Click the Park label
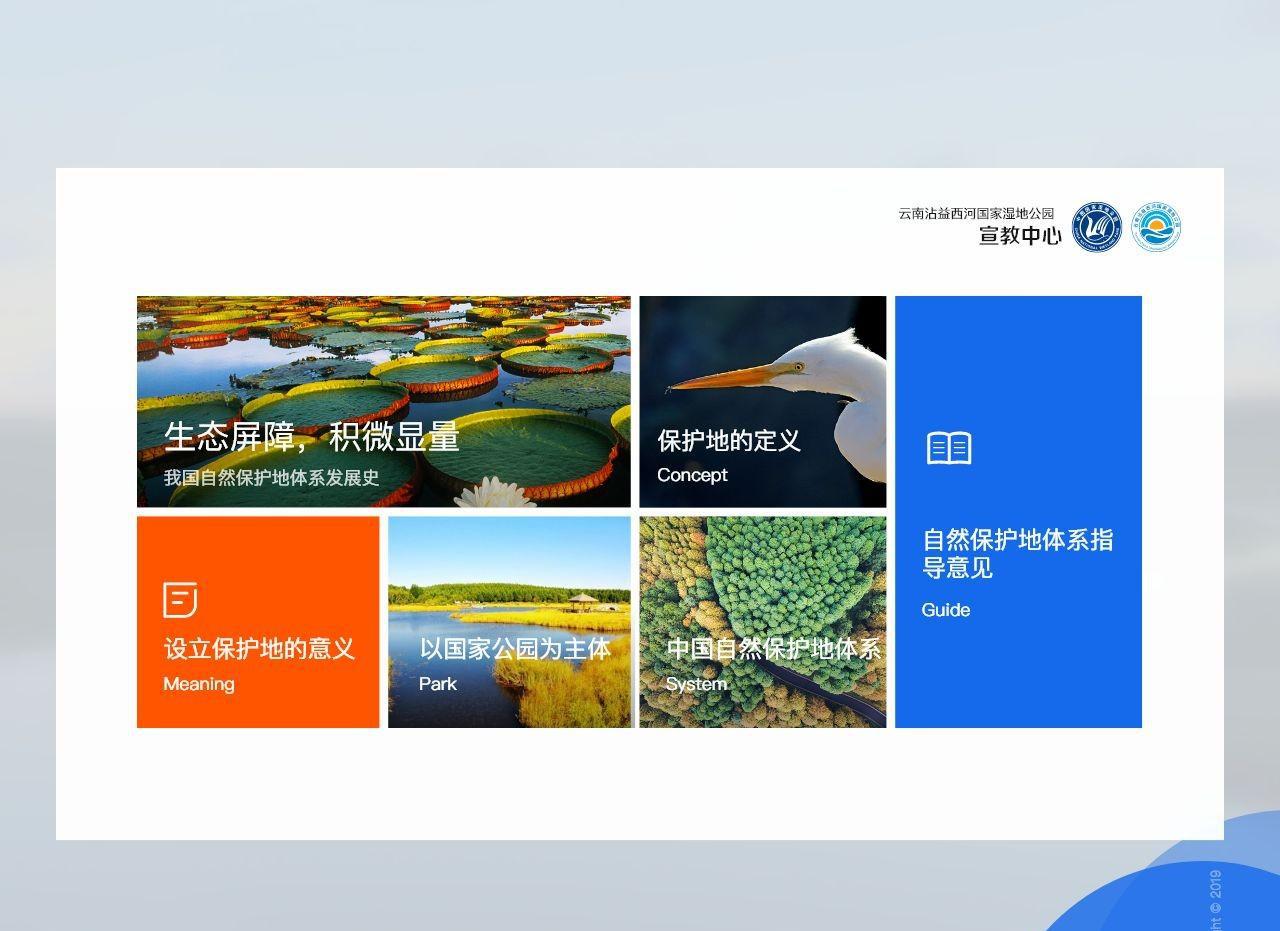This screenshot has height=931, width=1280. 438,684
